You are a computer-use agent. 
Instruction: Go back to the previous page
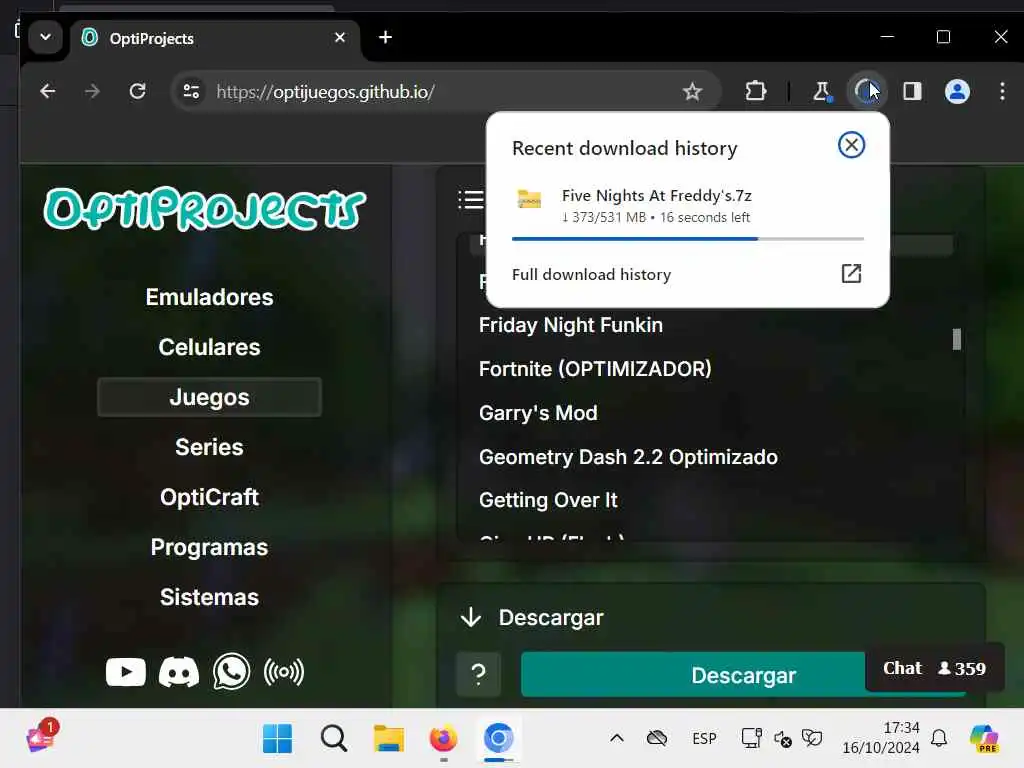[x=48, y=91]
